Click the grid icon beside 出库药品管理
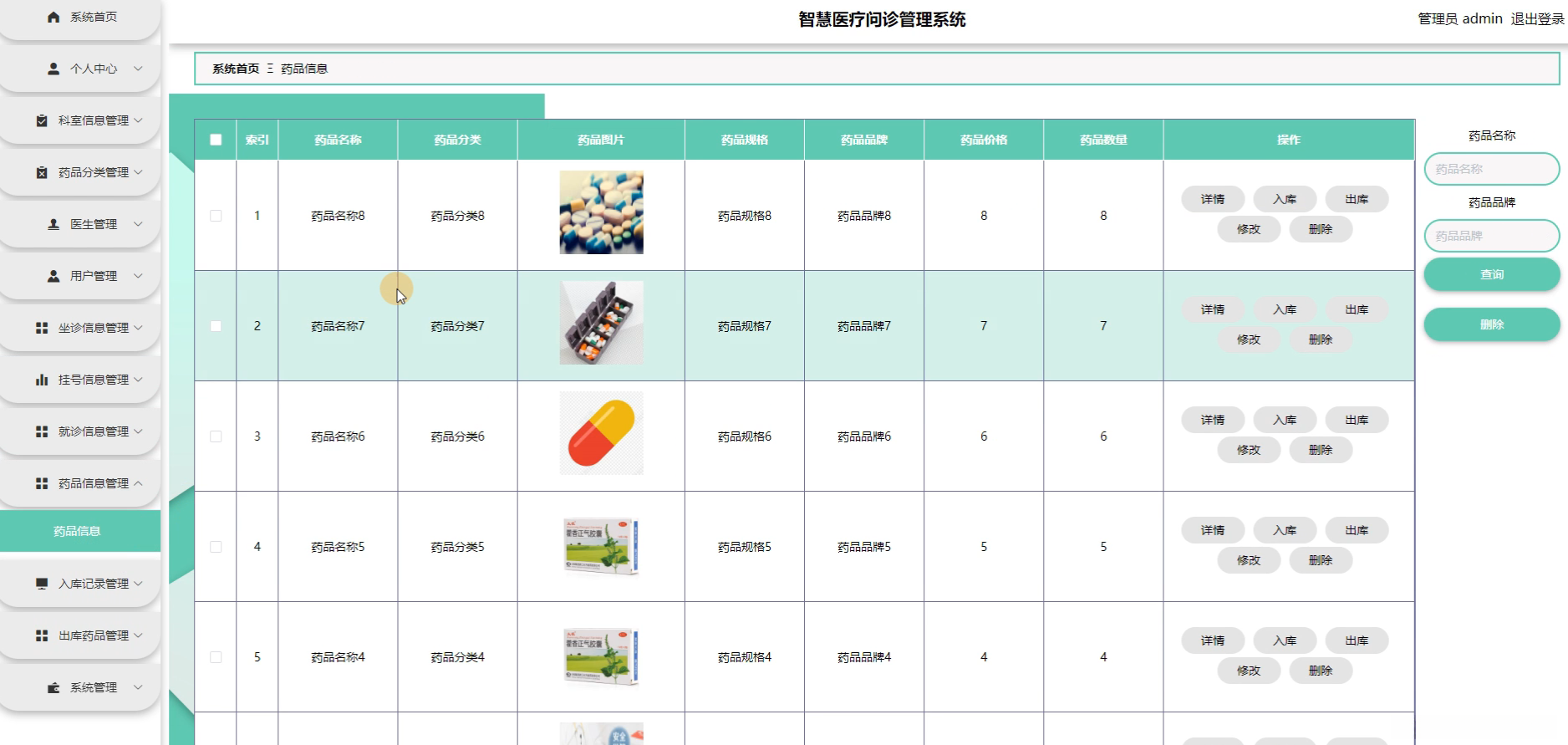The image size is (1568, 745). [x=42, y=635]
